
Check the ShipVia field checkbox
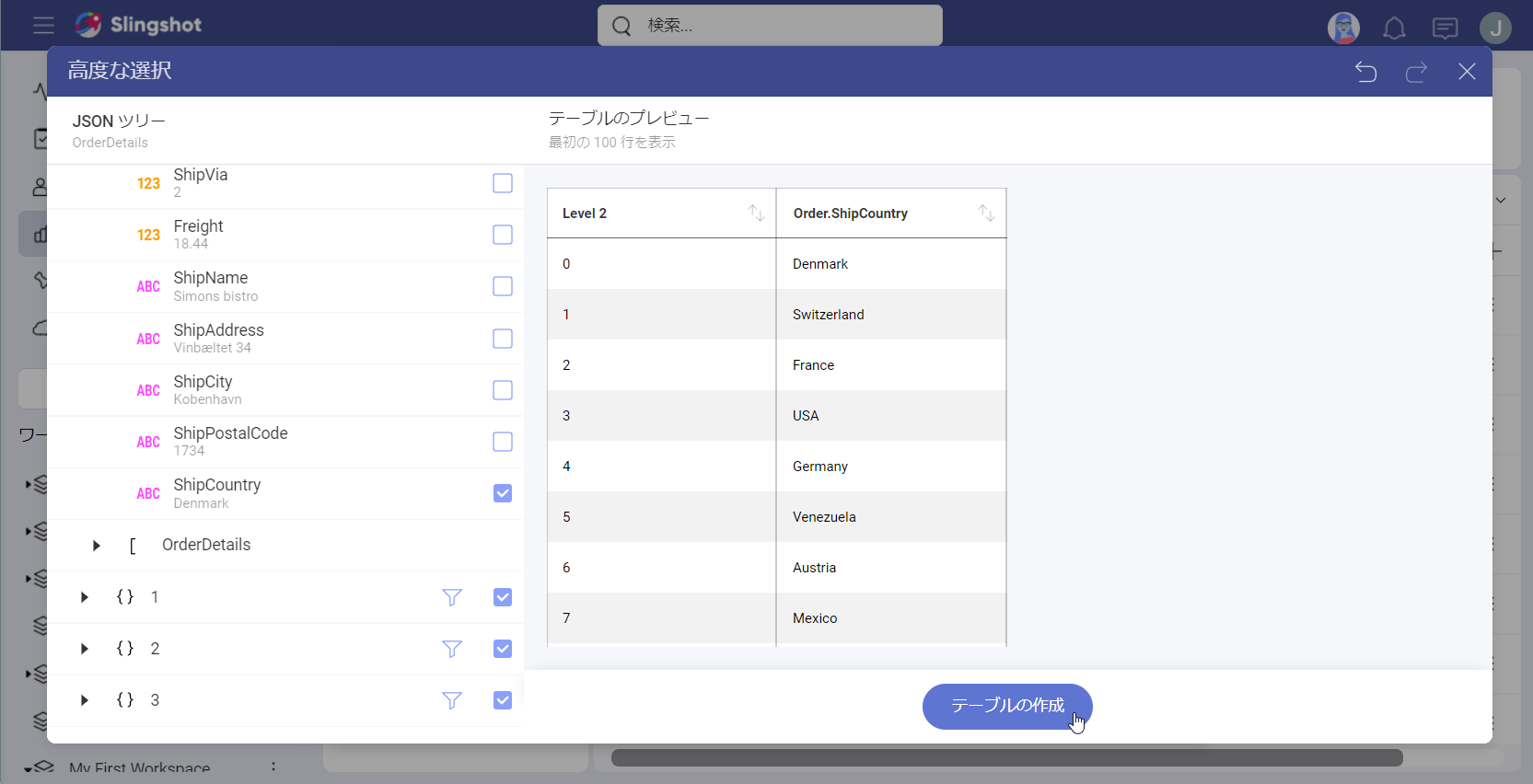(503, 183)
